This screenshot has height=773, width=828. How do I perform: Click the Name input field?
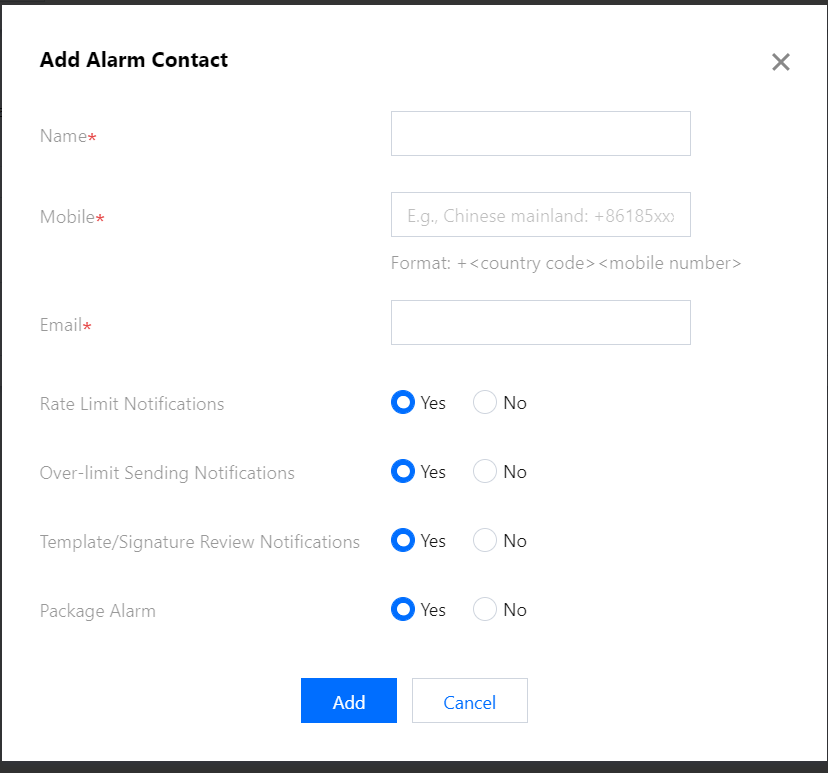(541, 134)
